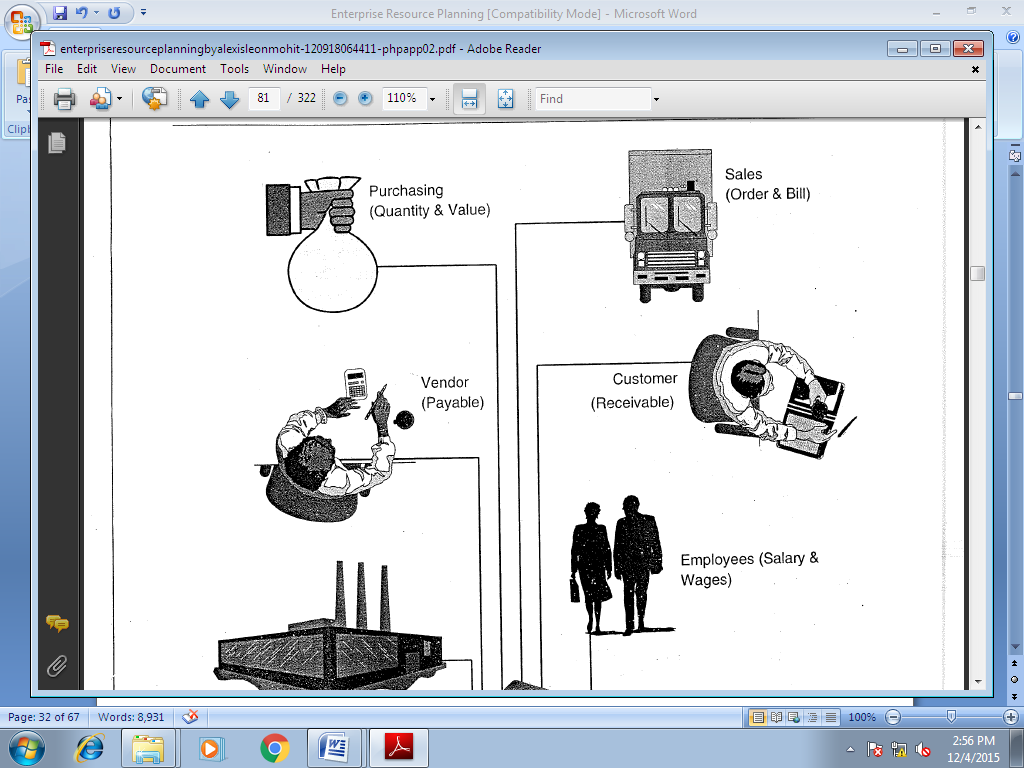This screenshot has height=768, width=1024.
Task: Switch Word to Outline view
Action: (812, 717)
